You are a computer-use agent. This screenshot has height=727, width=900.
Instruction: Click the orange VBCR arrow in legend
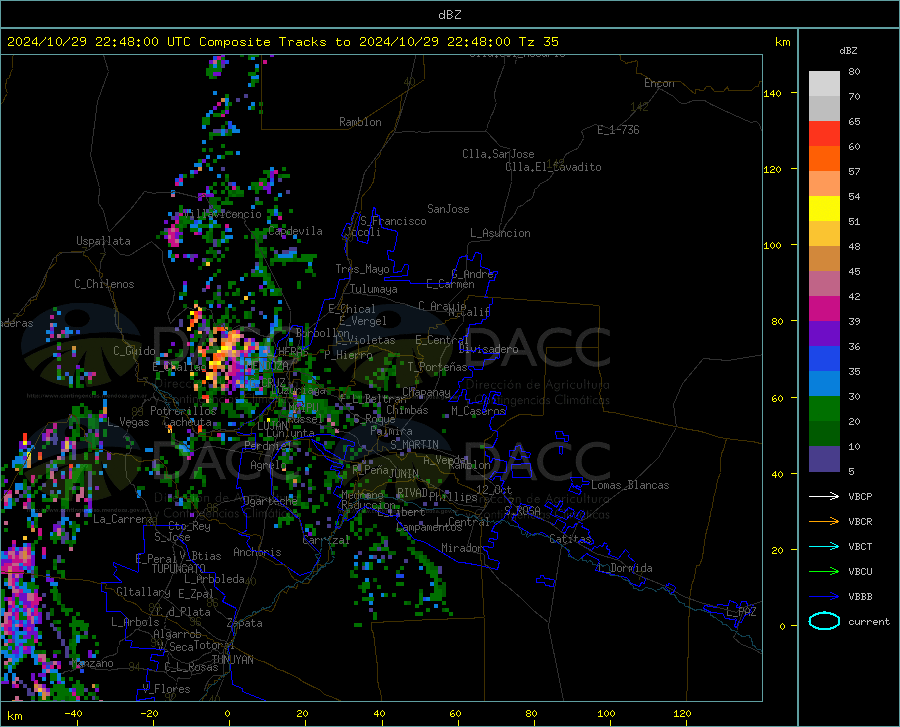(824, 522)
